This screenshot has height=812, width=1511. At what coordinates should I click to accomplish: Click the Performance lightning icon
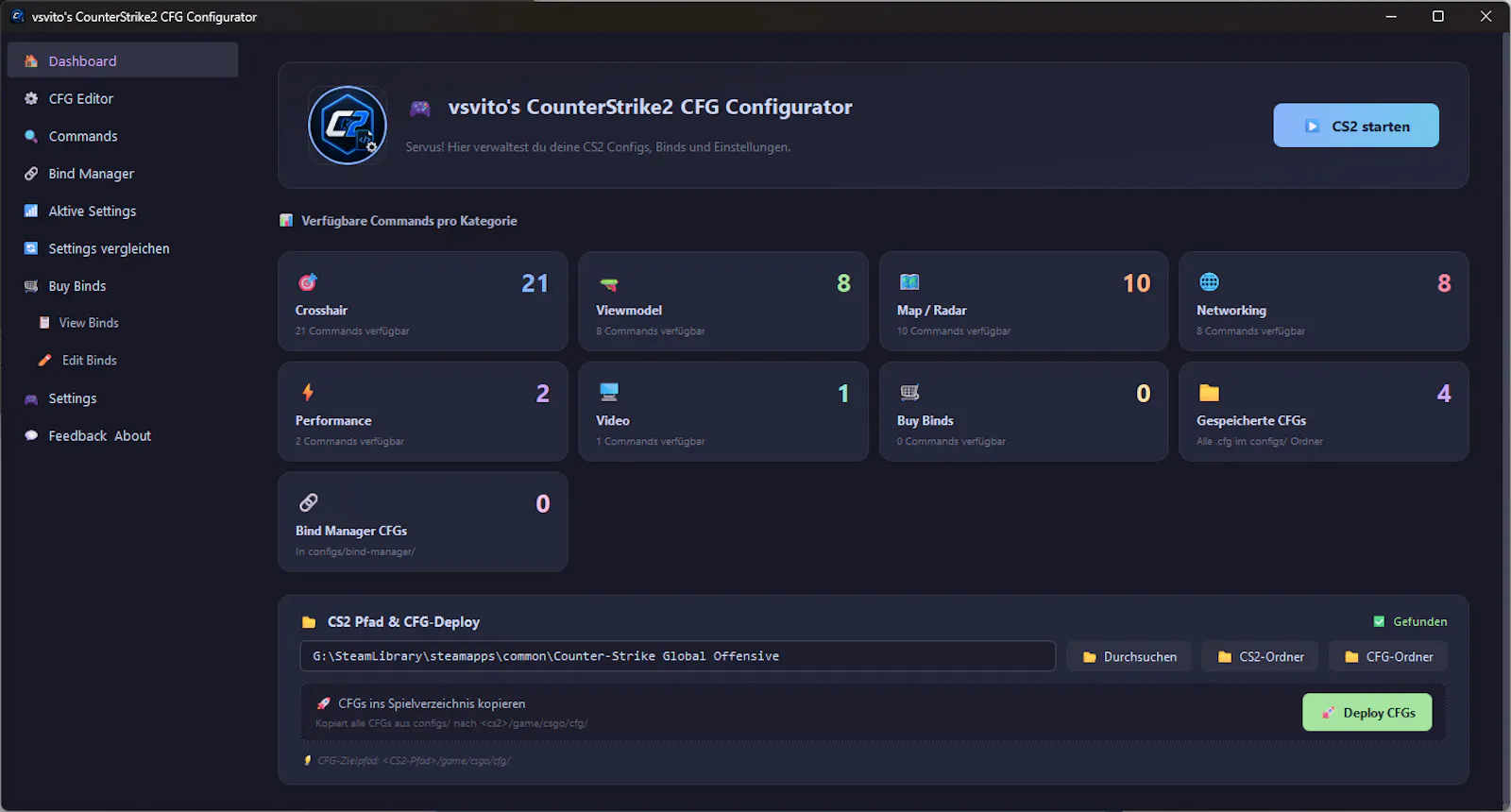point(308,392)
